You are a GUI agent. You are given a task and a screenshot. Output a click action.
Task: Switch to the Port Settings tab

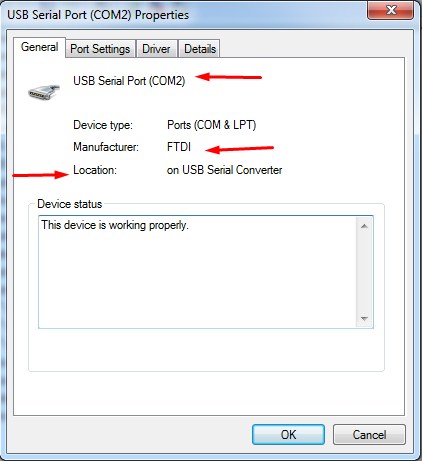pos(100,49)
